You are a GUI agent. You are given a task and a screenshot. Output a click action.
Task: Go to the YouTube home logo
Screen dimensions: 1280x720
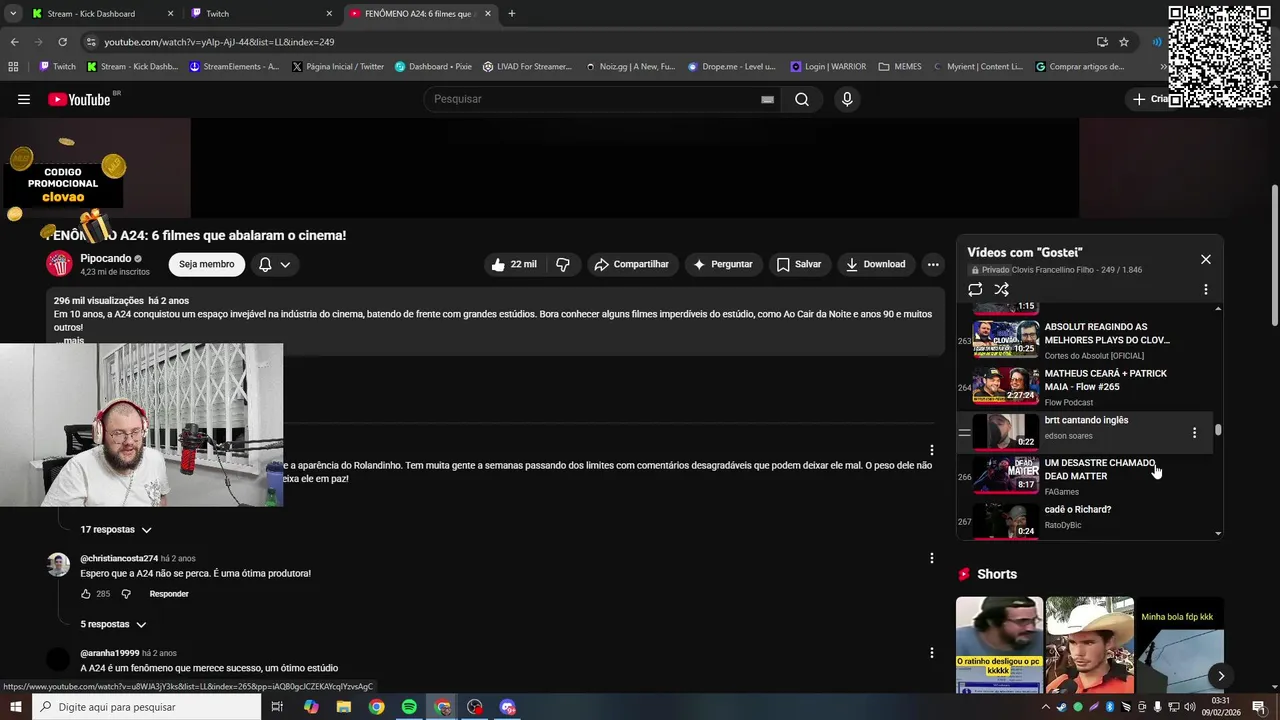(x=78, y=99)
